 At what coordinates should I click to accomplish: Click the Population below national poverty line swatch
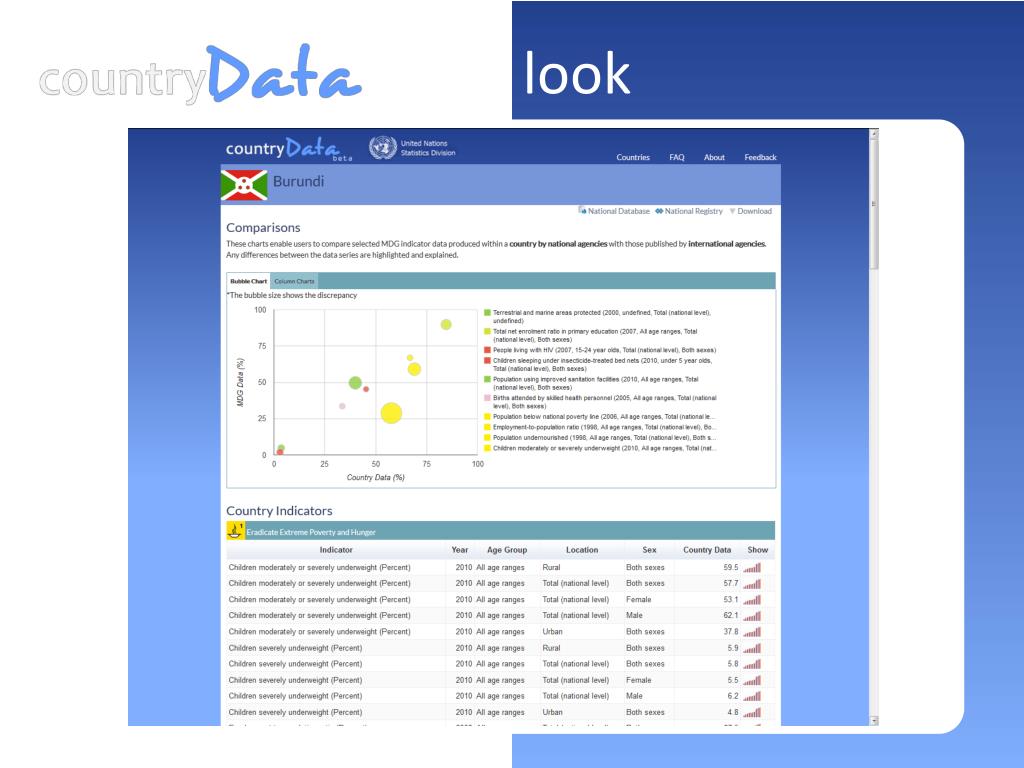[x=487, y=417]
